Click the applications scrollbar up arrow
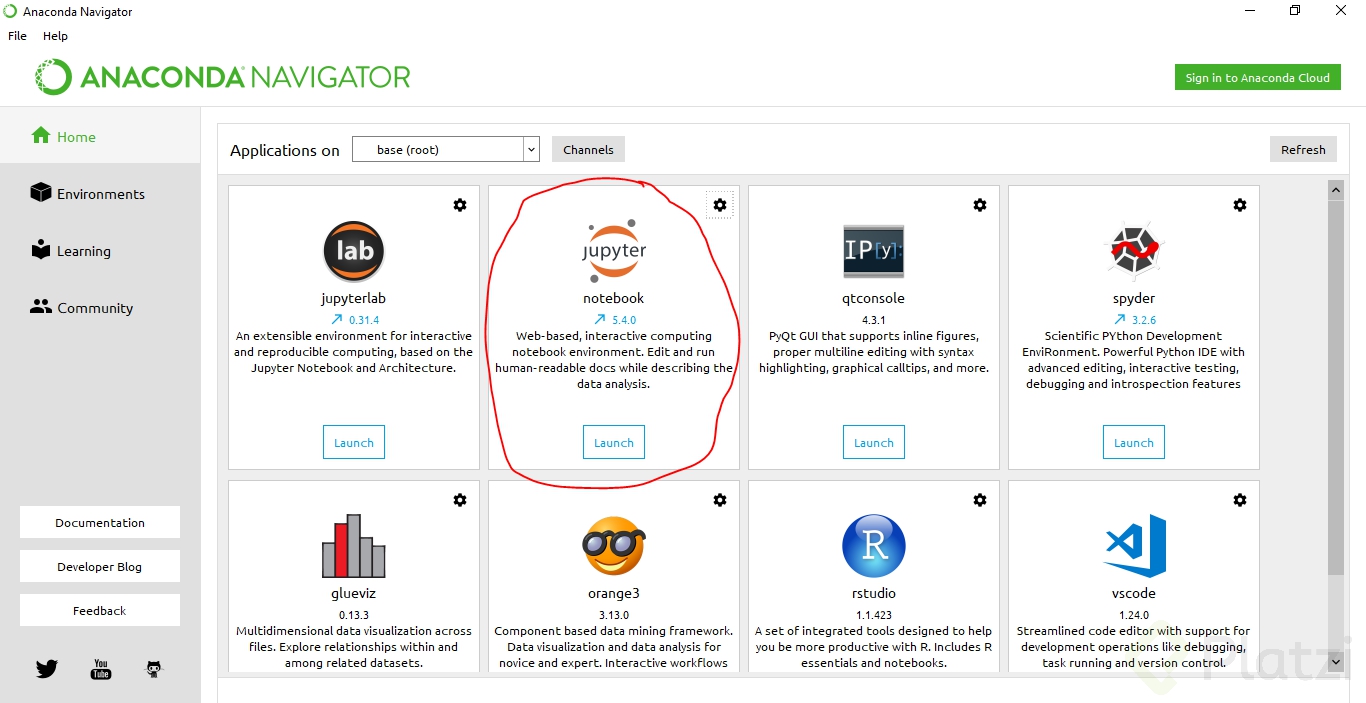The height and width of the screenshot is (703, 1366). point(1335,189)
